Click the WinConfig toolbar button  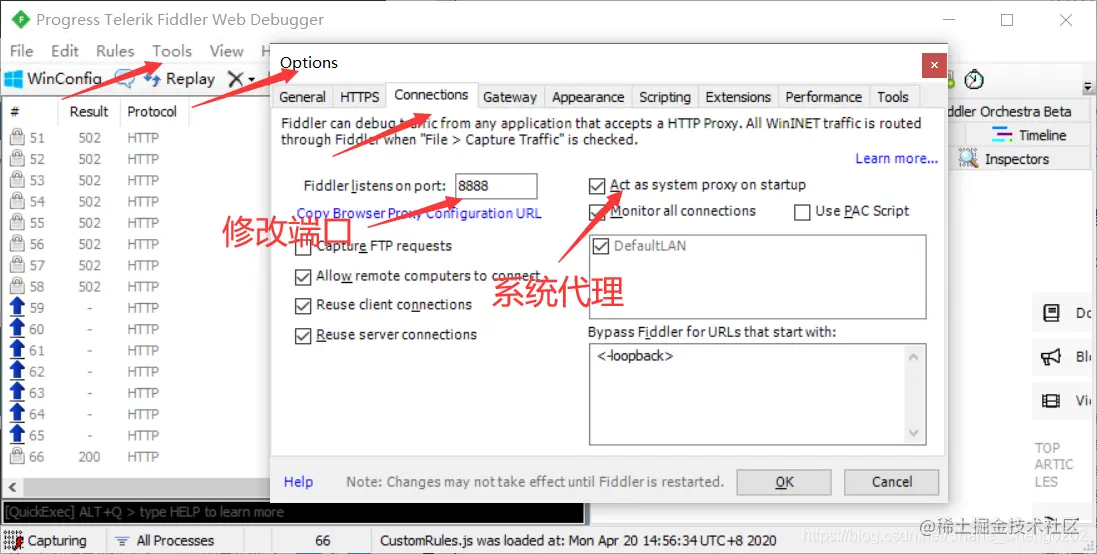[x=53, y=78]
